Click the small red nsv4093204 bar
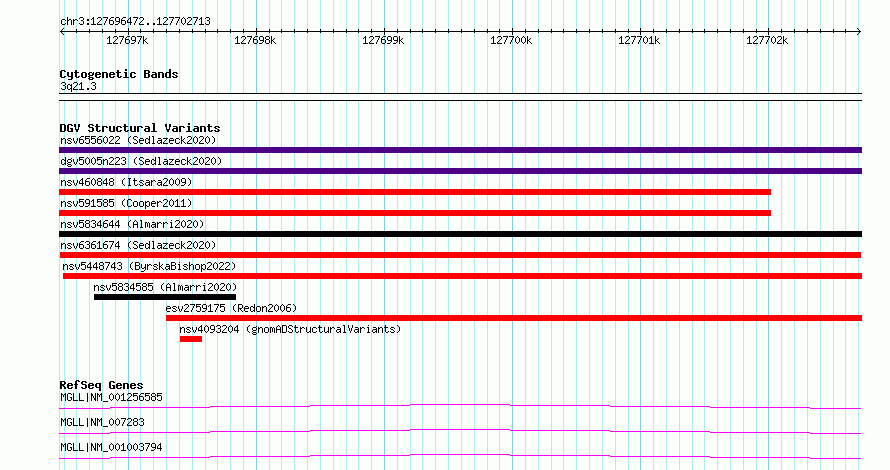Image resolution: width=890 pixels, height=470 pixels. (191, 339)
